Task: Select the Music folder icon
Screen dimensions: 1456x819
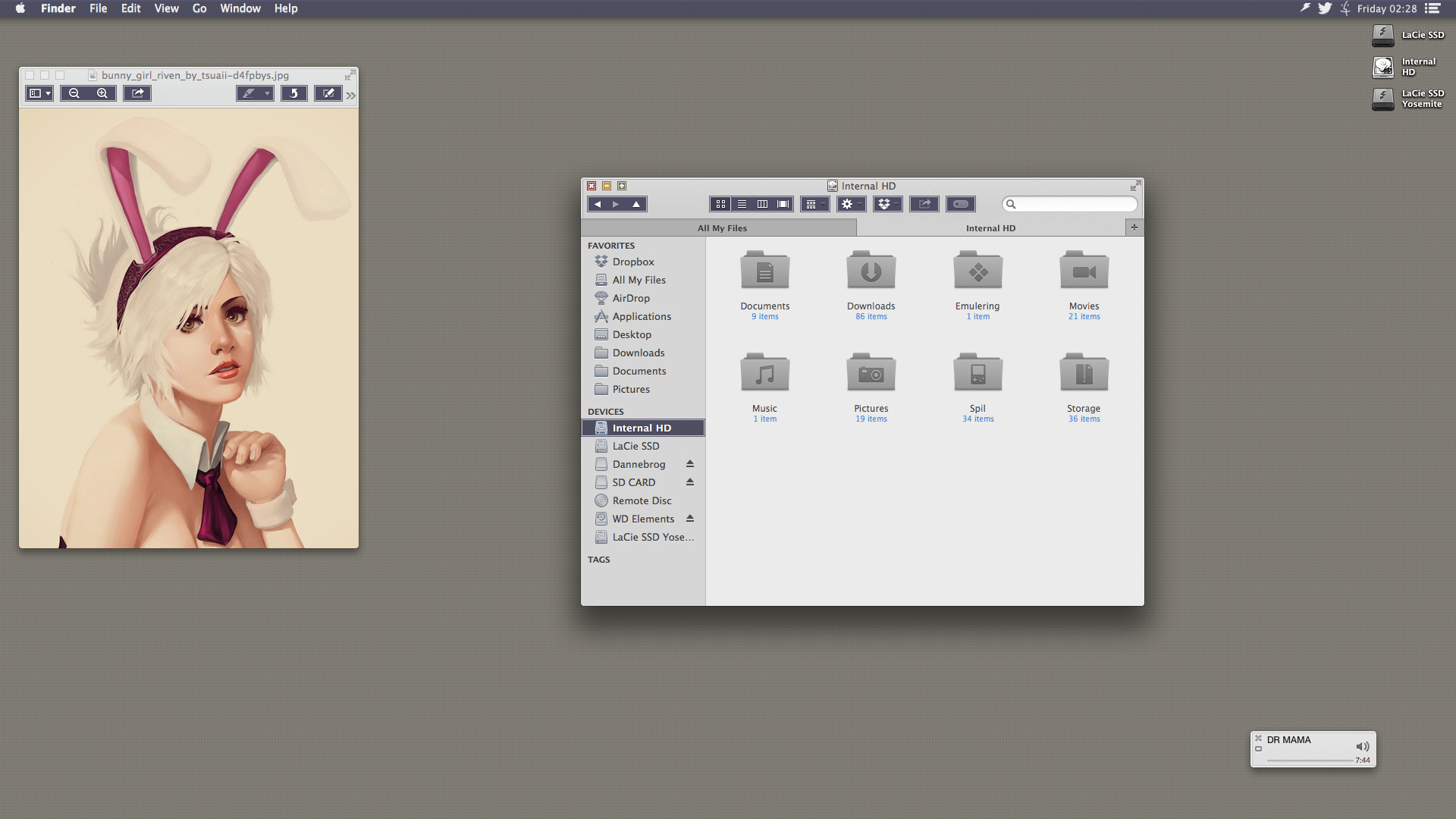Action: (765, 373)
